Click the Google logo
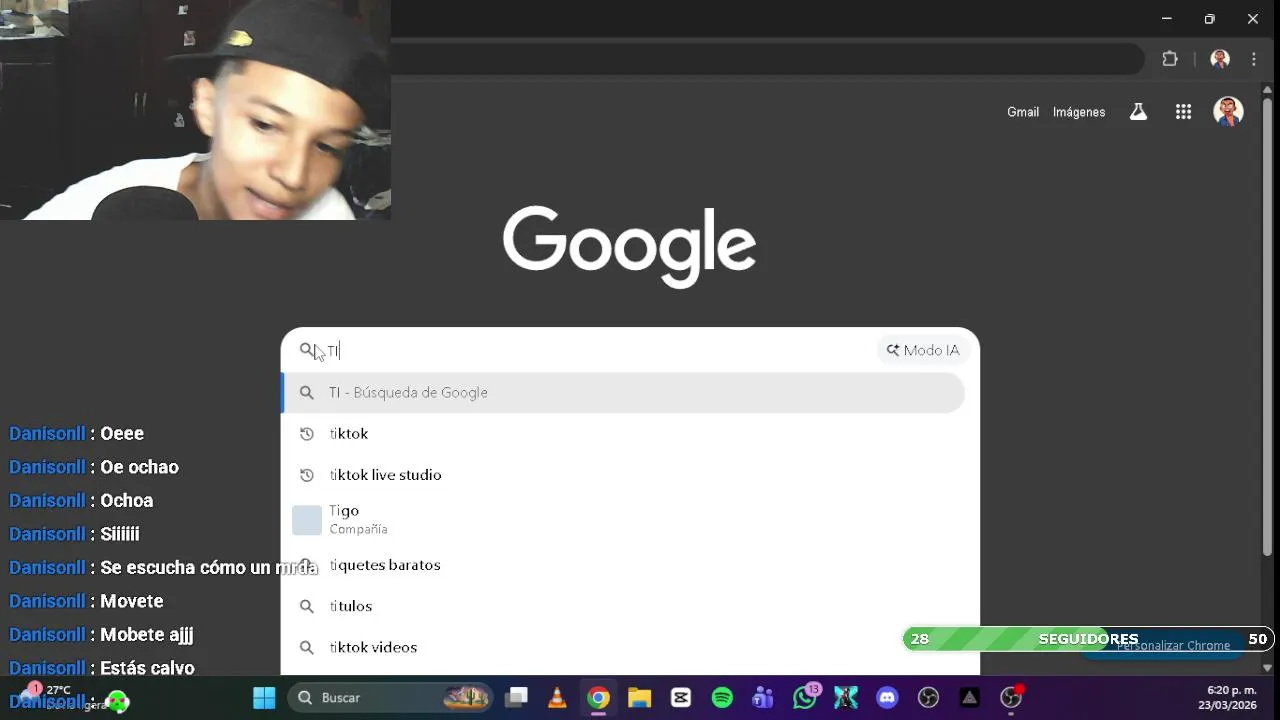 (629, 247)
